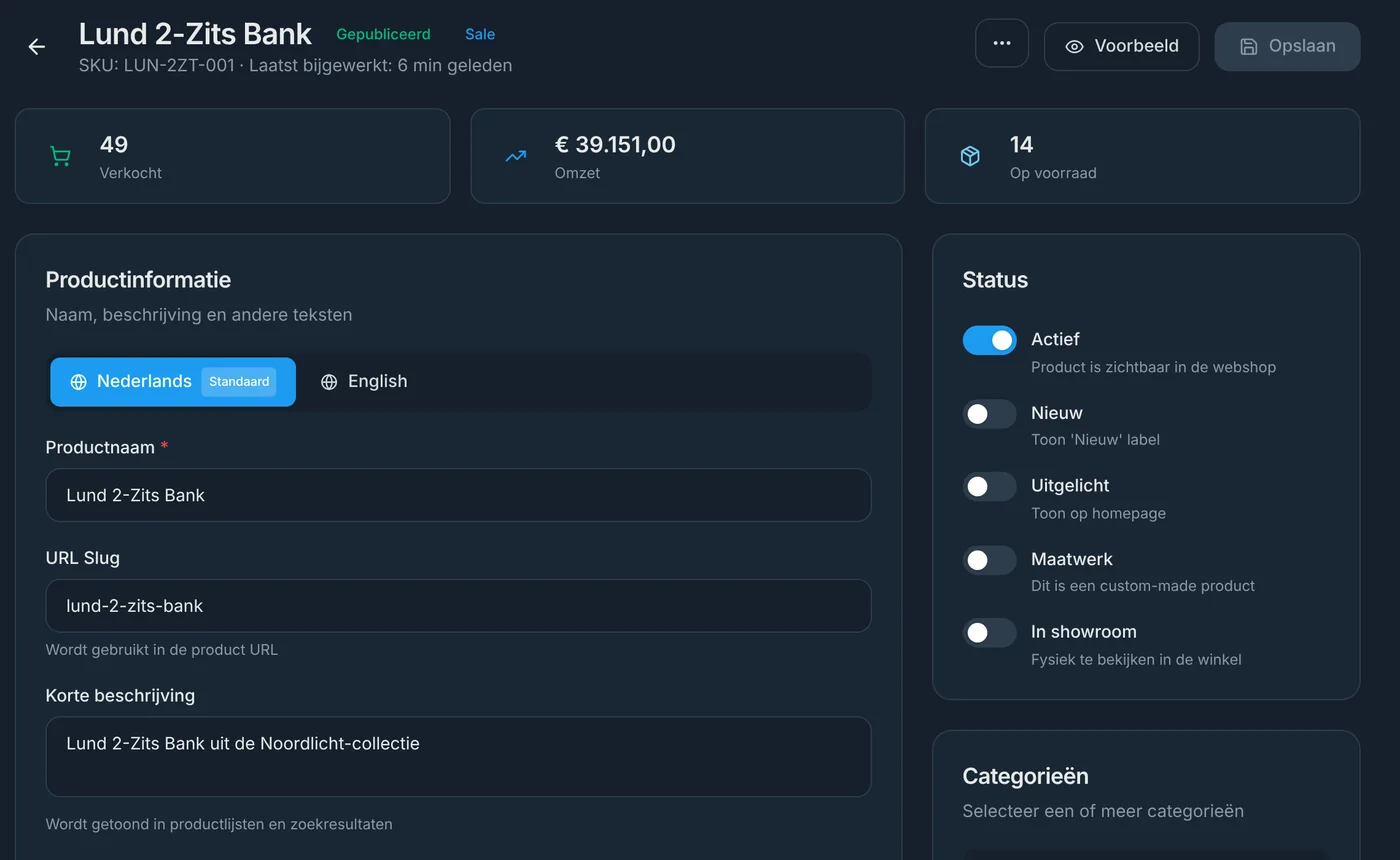Enable the Nieuw label toggle

coord(989,413)
